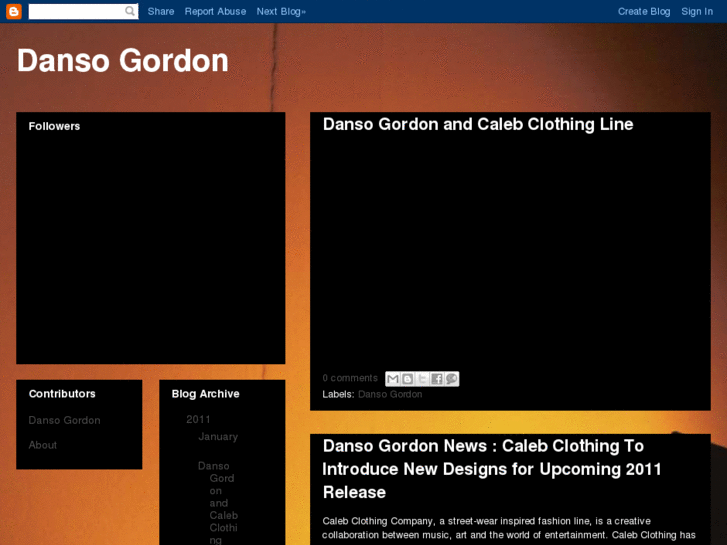Open the '0 comments' link
This screenshot has height=545, width=727.
(350, 378)
